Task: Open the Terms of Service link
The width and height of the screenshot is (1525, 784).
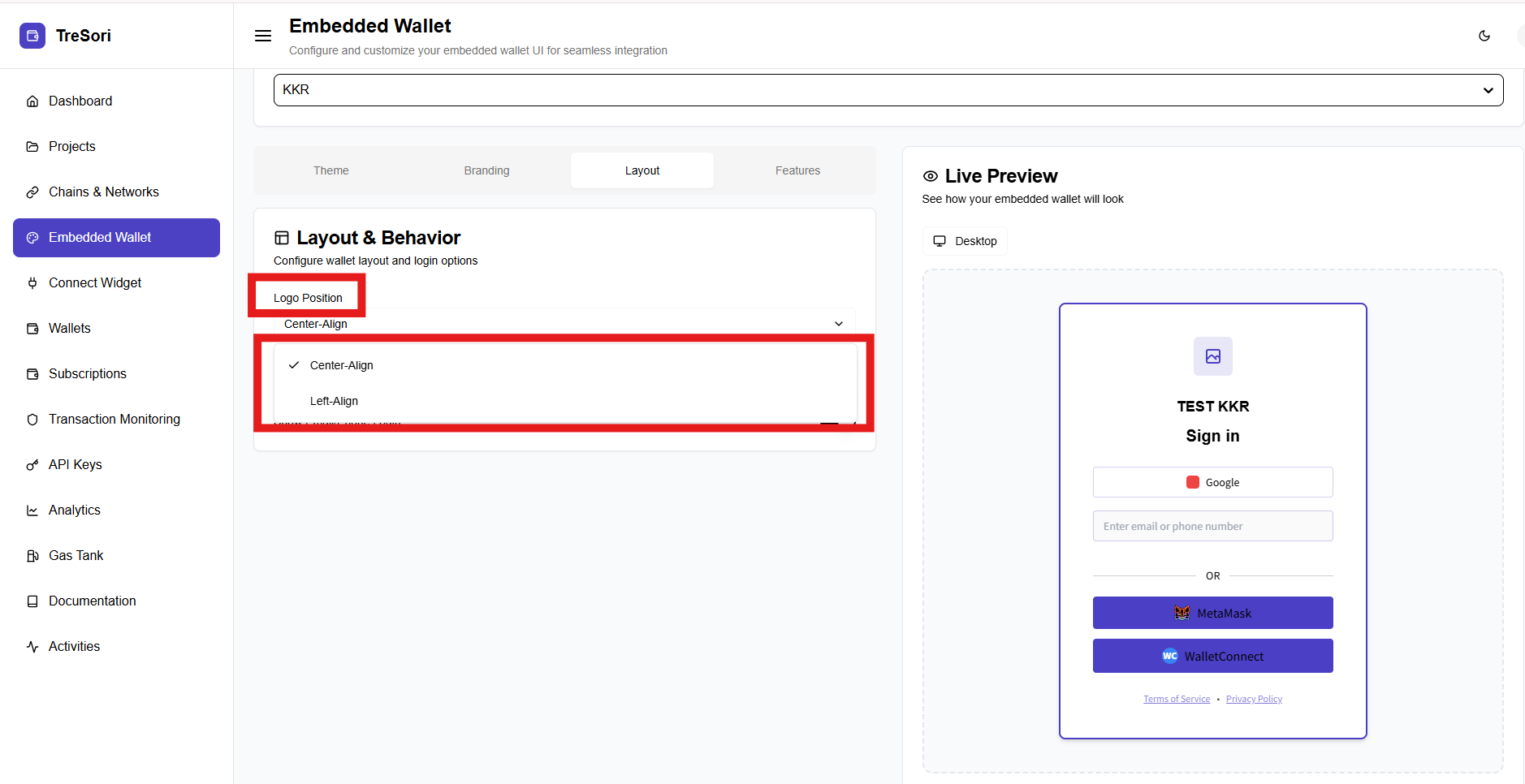Action: click(1176, 699)
